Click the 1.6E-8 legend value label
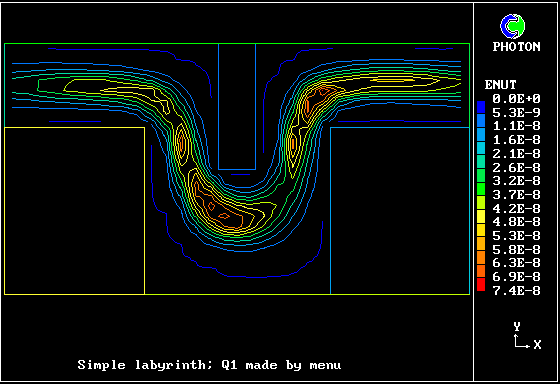Viewport: 560px width, 384px height. (516, 140)
